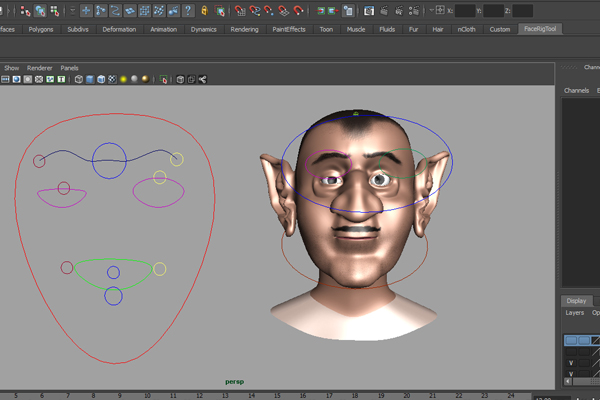The width and height of the screenshot is (600, 400).
Task: Toggle high quality rendering gold sphere
Action: click(145, 79)
